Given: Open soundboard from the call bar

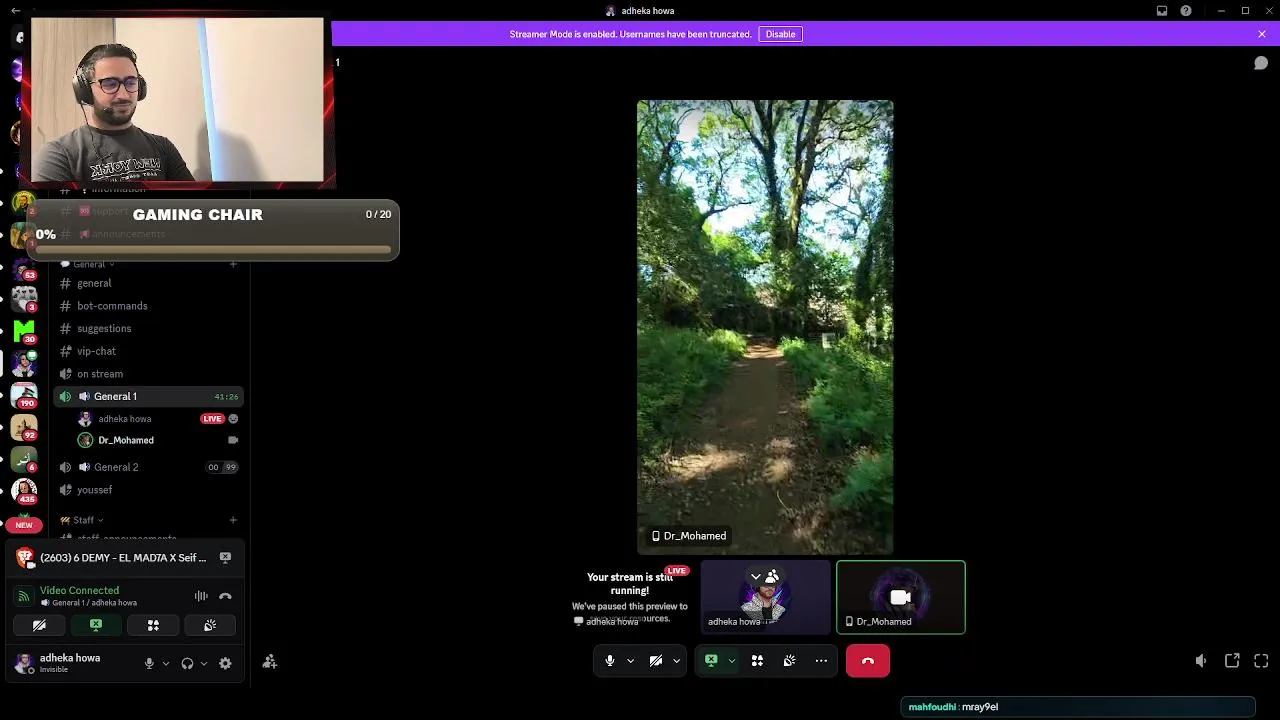Looking at the screenshot, I should [x=789, y=661].
